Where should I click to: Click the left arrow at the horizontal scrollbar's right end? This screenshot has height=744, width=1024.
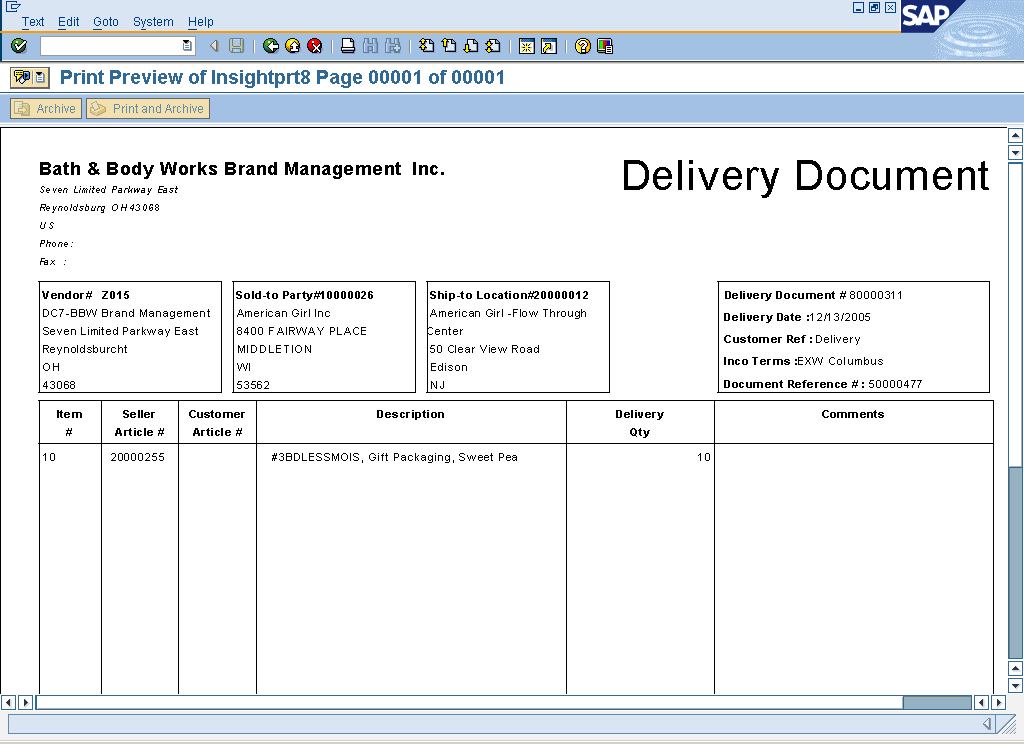pyautogui.click(x=981, y=702)
